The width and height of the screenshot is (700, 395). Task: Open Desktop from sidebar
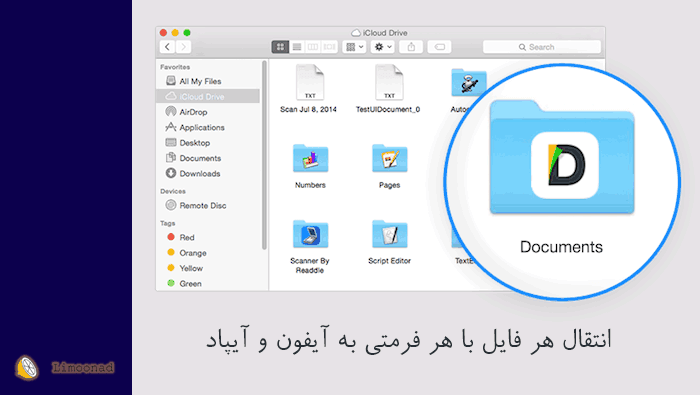tap(208, 143)
